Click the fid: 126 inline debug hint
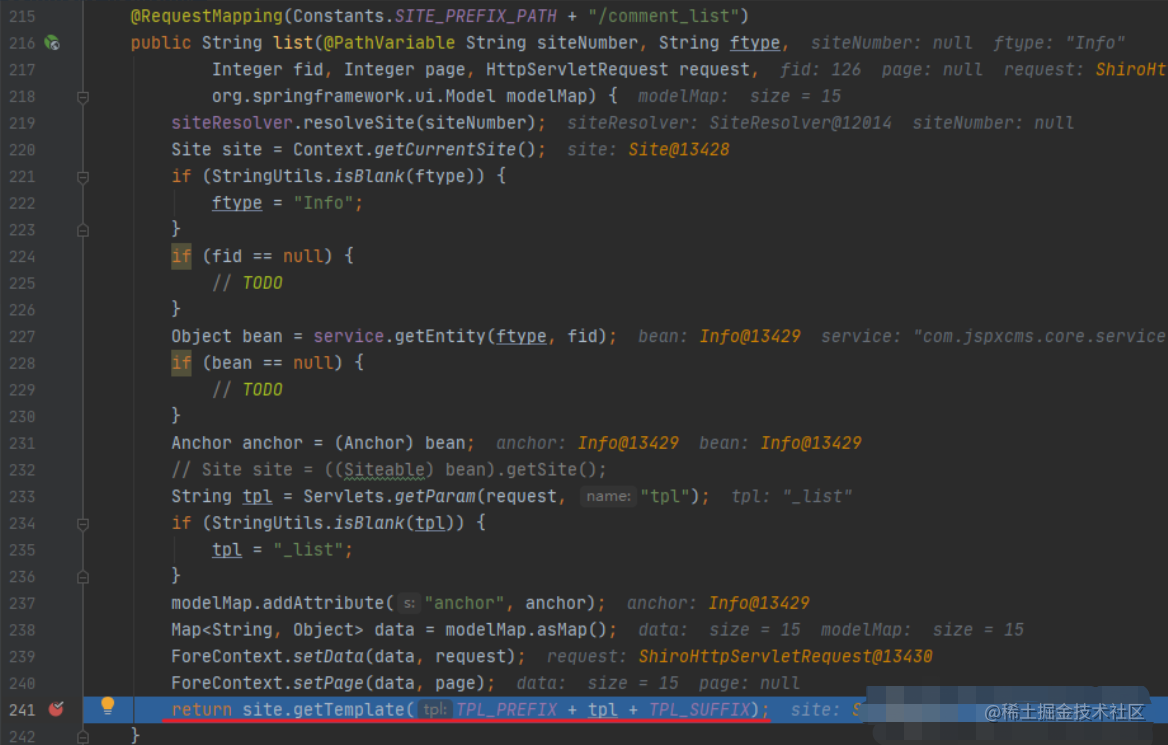Screen dimensions: 1168x745 click(x=820, y=69)
